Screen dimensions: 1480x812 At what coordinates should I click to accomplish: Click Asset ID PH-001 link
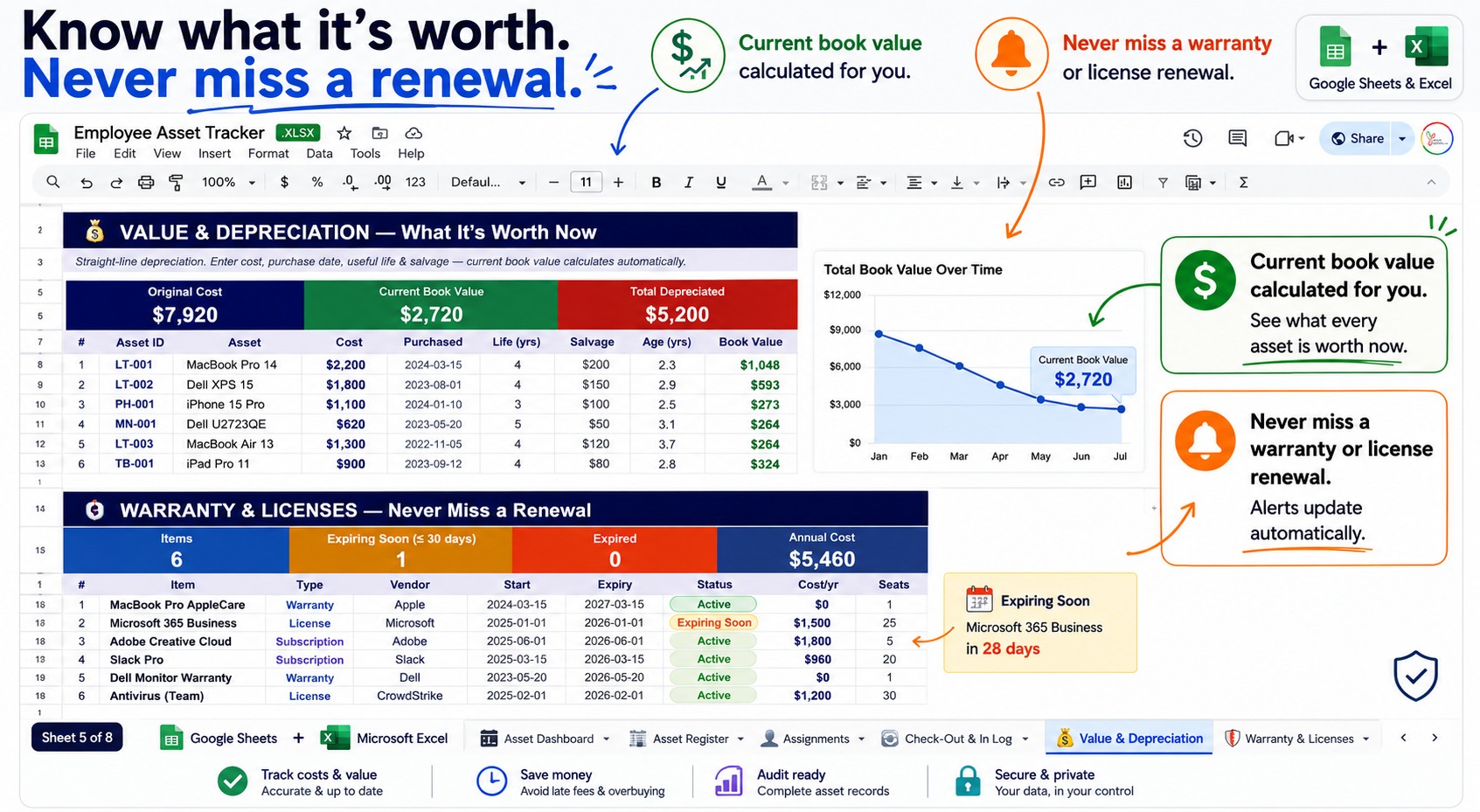click(135, 404)
